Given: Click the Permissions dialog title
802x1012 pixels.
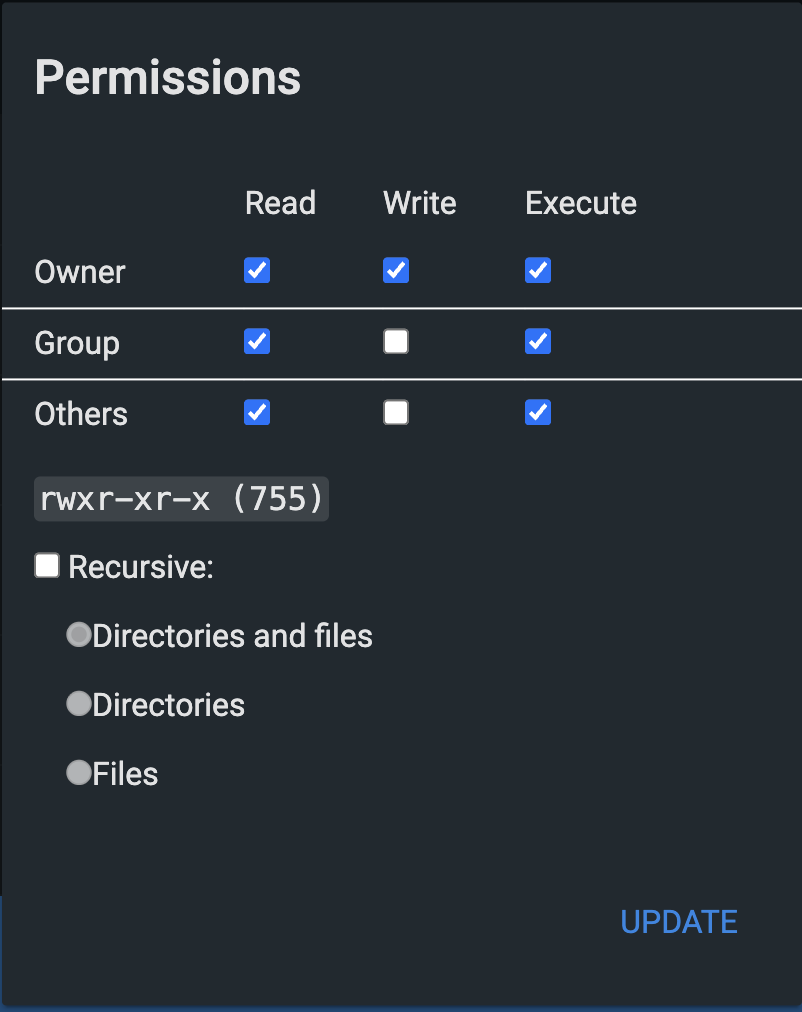Looking at the screenshot, I should pyautogui.click(x=167, y=77).
